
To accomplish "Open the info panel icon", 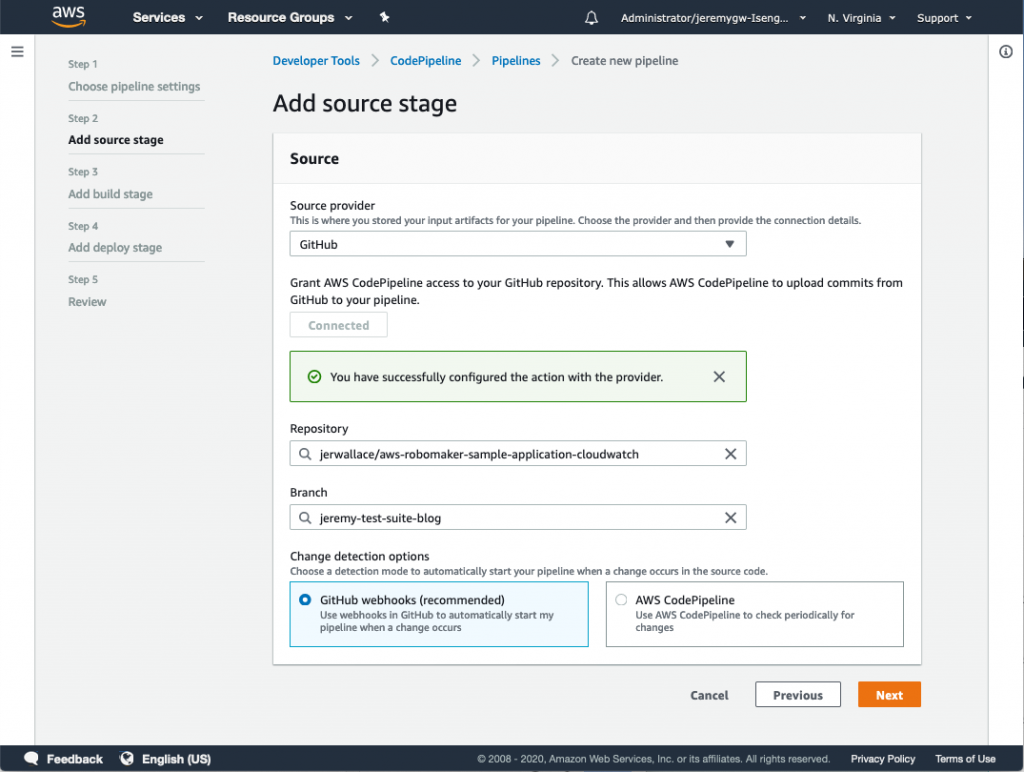I will click(1006, 52).
